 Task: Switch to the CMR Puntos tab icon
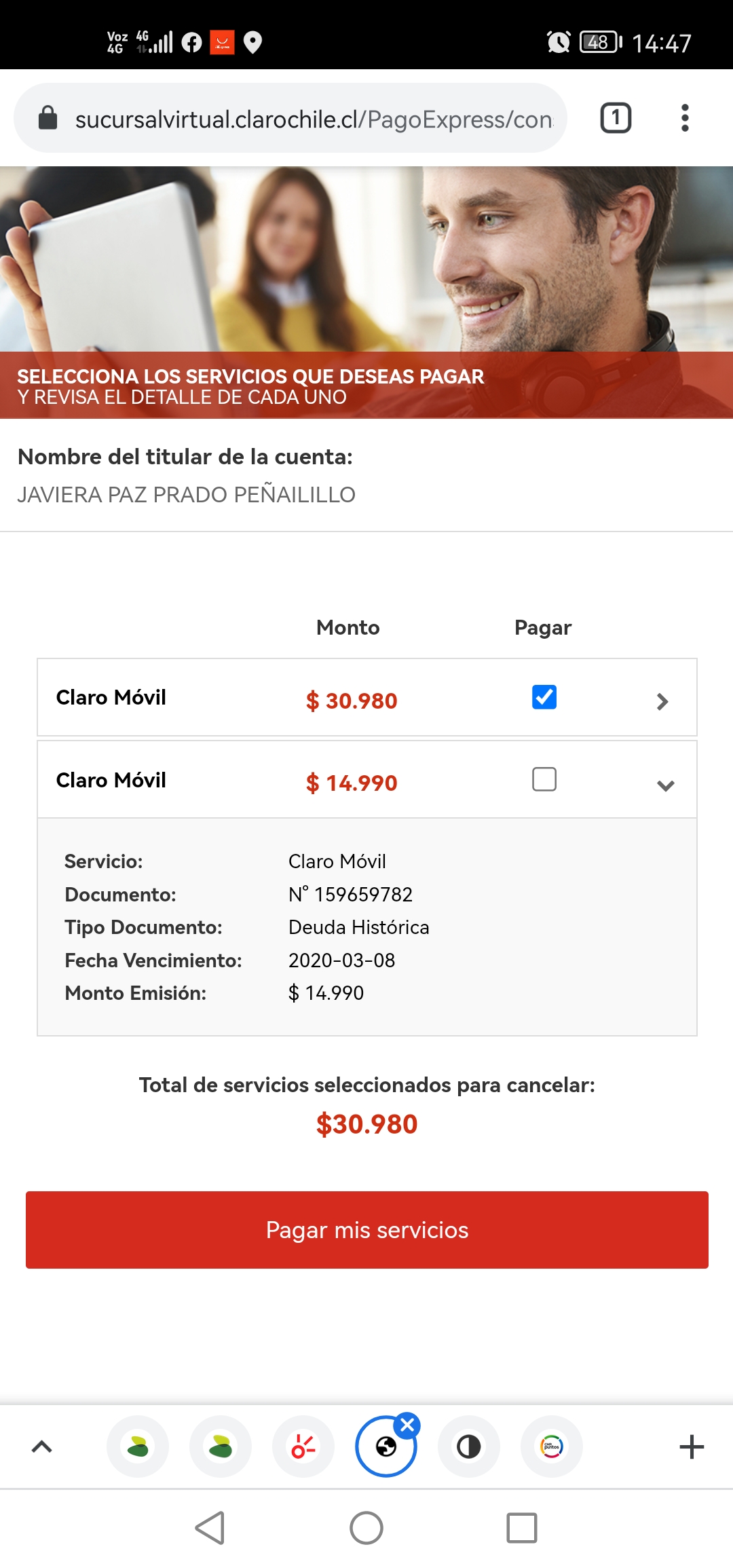[x=552, y=1446]
